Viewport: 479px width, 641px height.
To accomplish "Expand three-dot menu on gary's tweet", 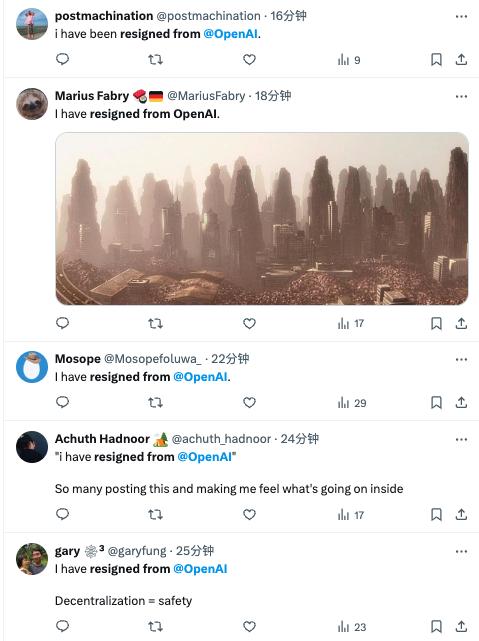I will [x=461, y=551].
